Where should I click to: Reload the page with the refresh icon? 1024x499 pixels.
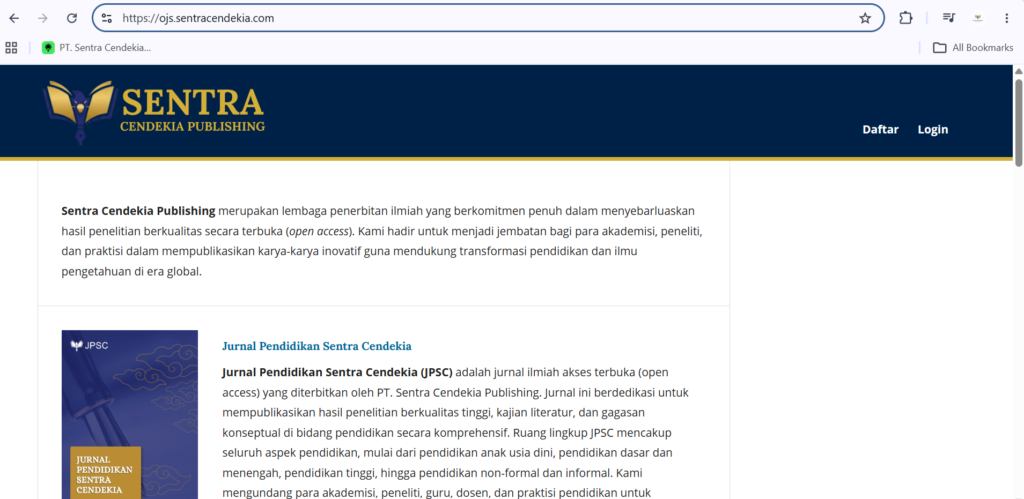(72, 18)
